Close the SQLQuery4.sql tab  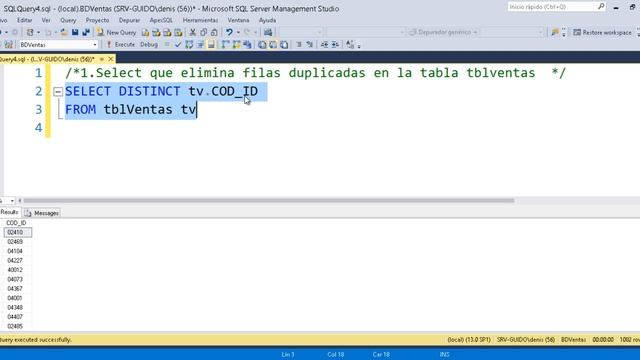coord(111,59)
